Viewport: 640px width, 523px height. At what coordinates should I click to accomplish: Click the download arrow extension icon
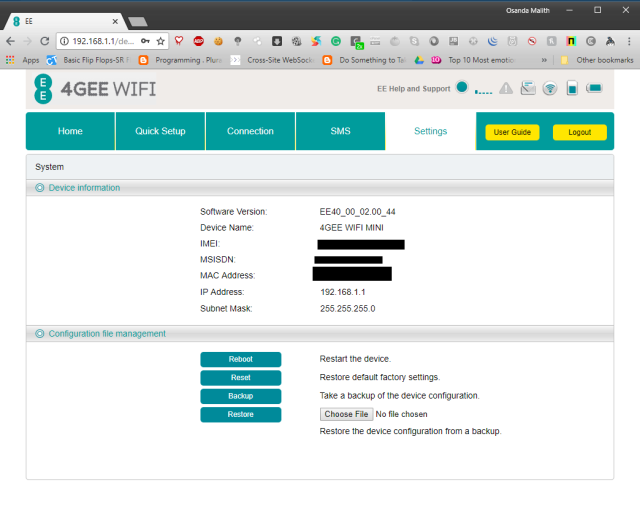pos(277,41)
